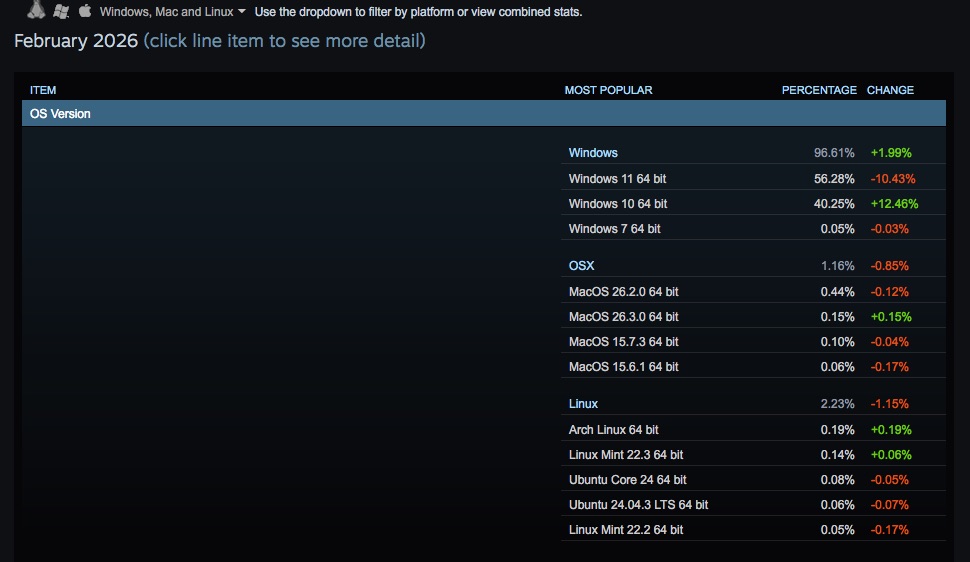Expand the Linux category row
The height and width of the screenshot is (562, 970).
coord(583,404)
